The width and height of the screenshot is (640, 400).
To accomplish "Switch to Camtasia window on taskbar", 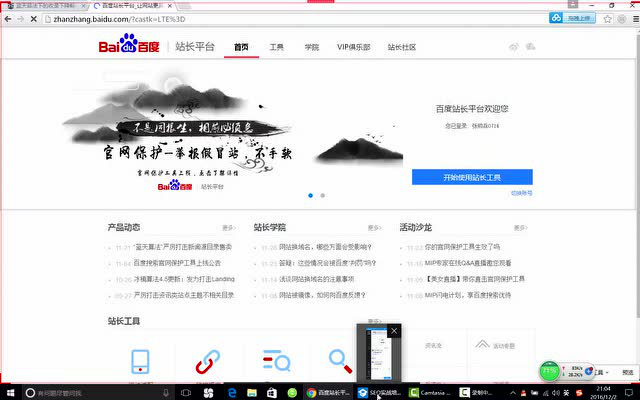I will point(430,393).
